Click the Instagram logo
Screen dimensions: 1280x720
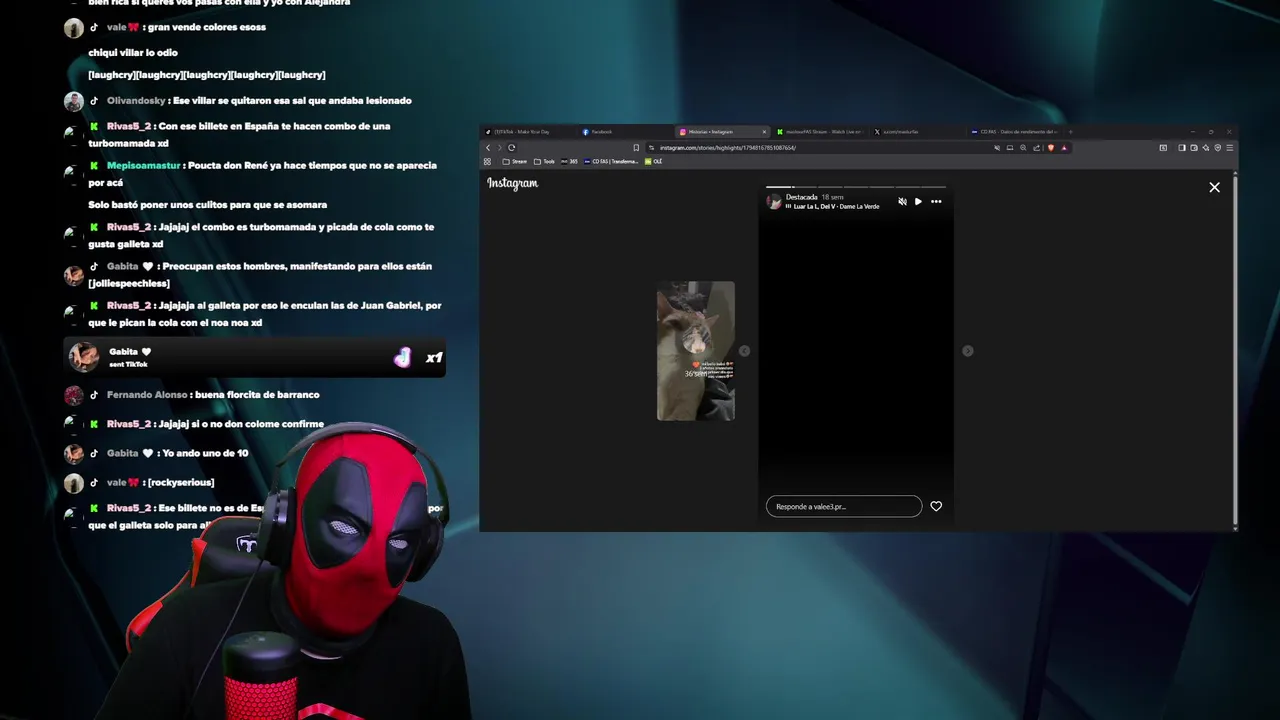(x=513, y=183)
